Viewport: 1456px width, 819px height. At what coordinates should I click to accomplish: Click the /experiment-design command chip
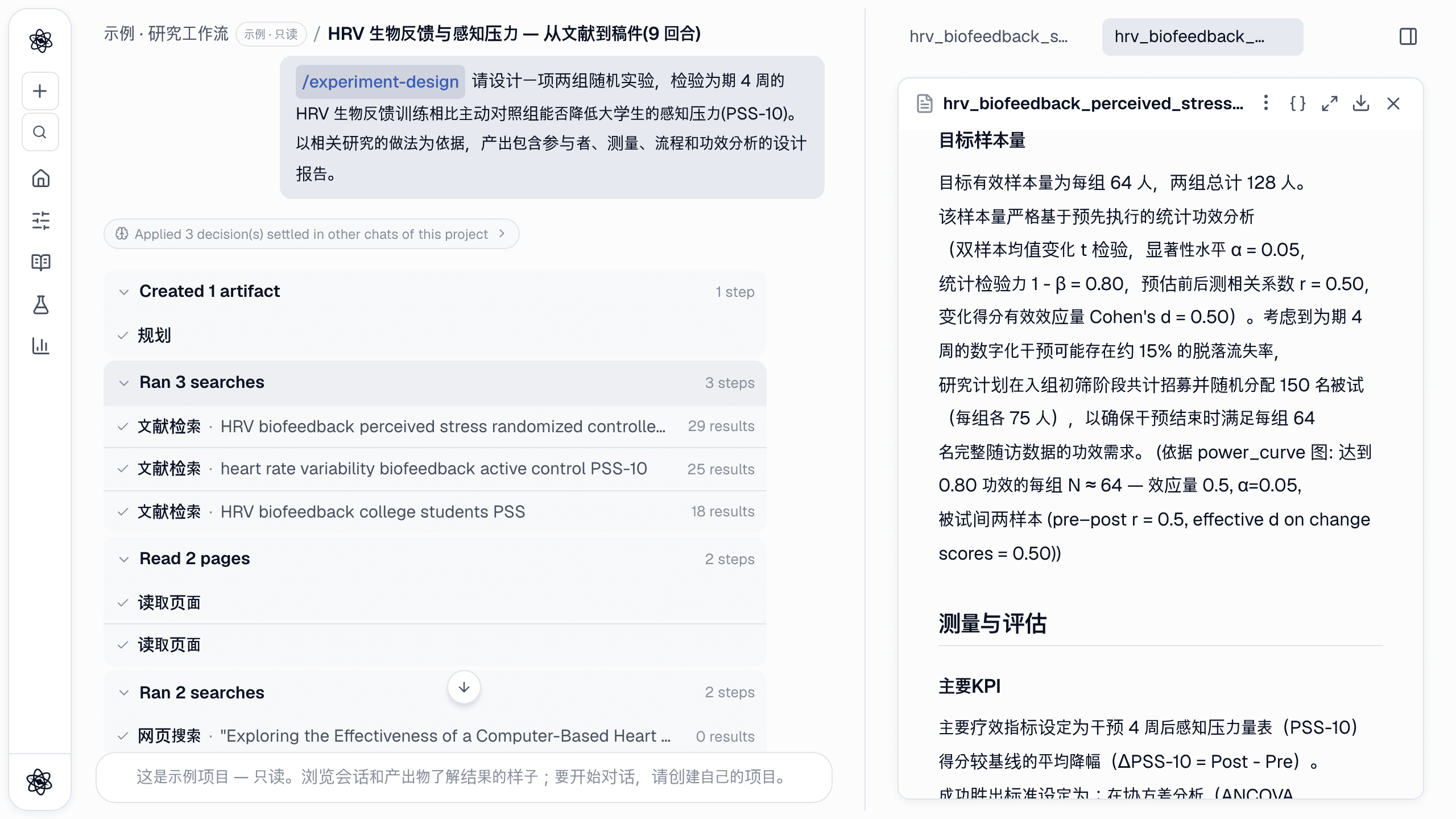380,81
